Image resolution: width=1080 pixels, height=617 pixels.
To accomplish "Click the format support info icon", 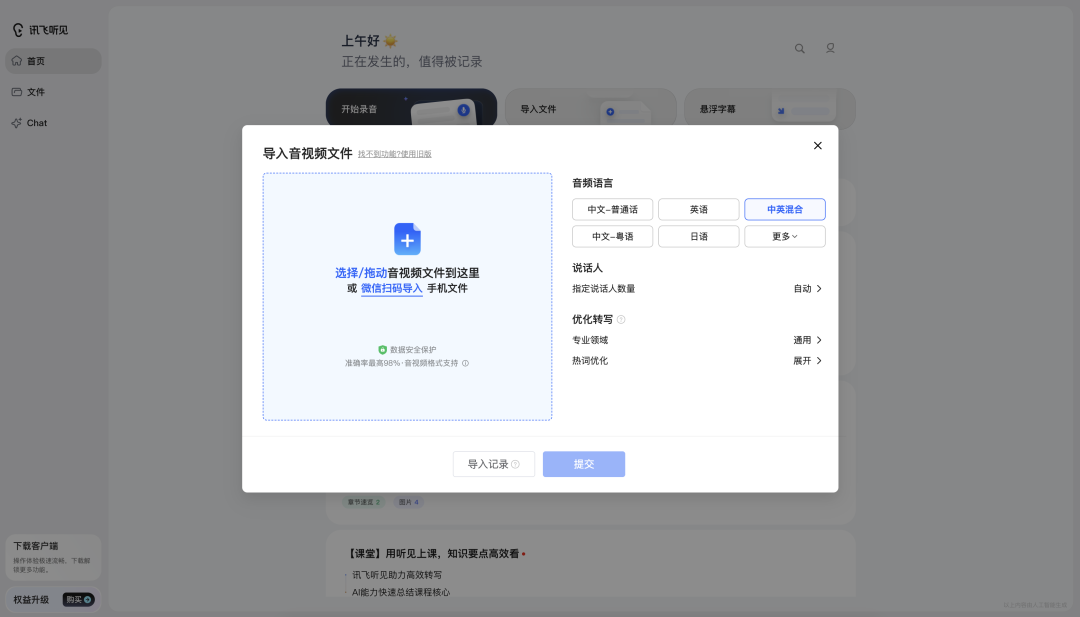I will pyautogui.click(x=466, y=363).
